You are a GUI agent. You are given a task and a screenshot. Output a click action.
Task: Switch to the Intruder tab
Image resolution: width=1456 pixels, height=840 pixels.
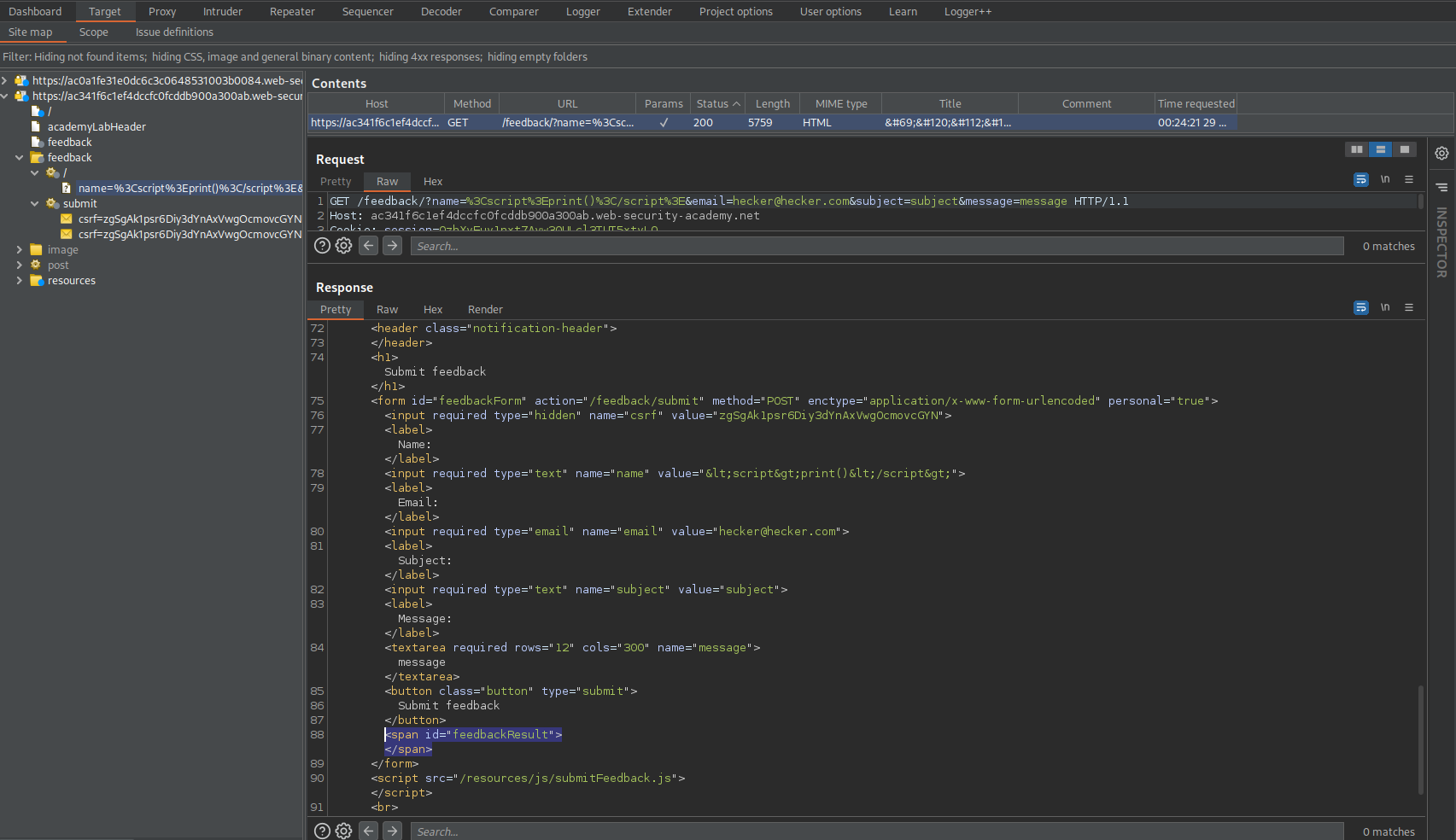tap(222, 12)
